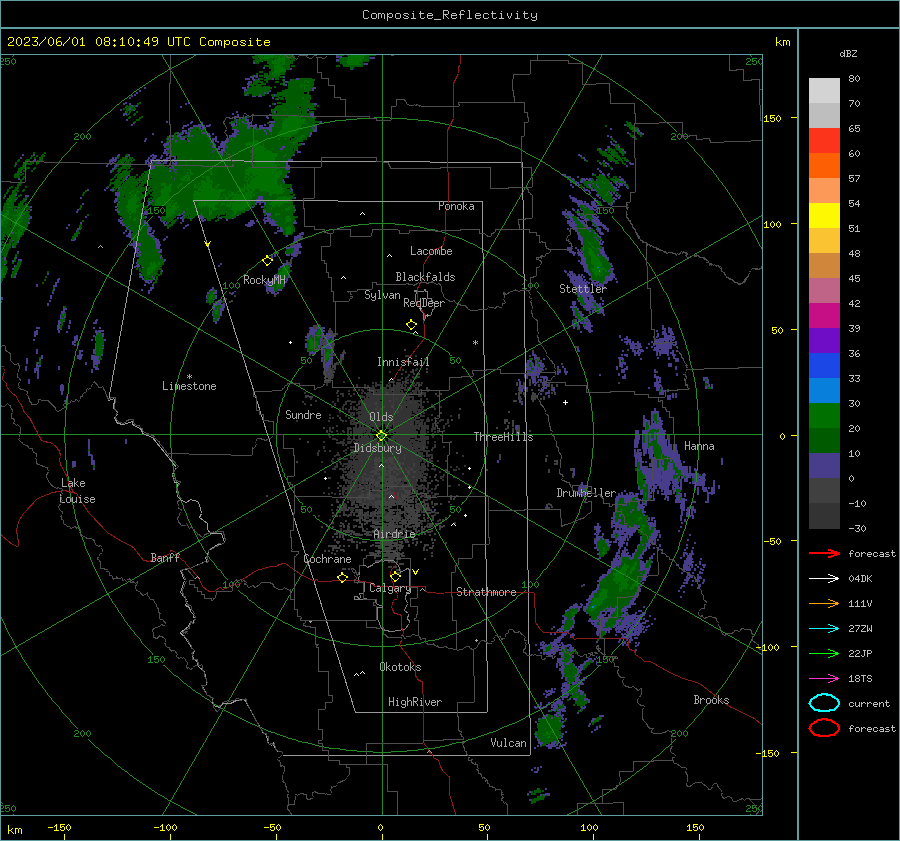Click the Calgary city label
This screenshot has width=900, height=841.
pos(390,588)
